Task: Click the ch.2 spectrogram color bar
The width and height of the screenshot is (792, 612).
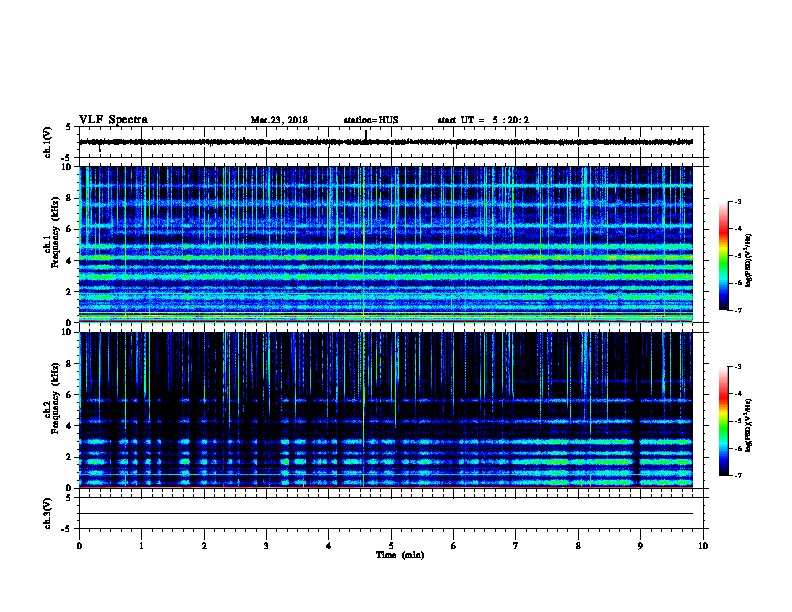Action: coord(723,421)
